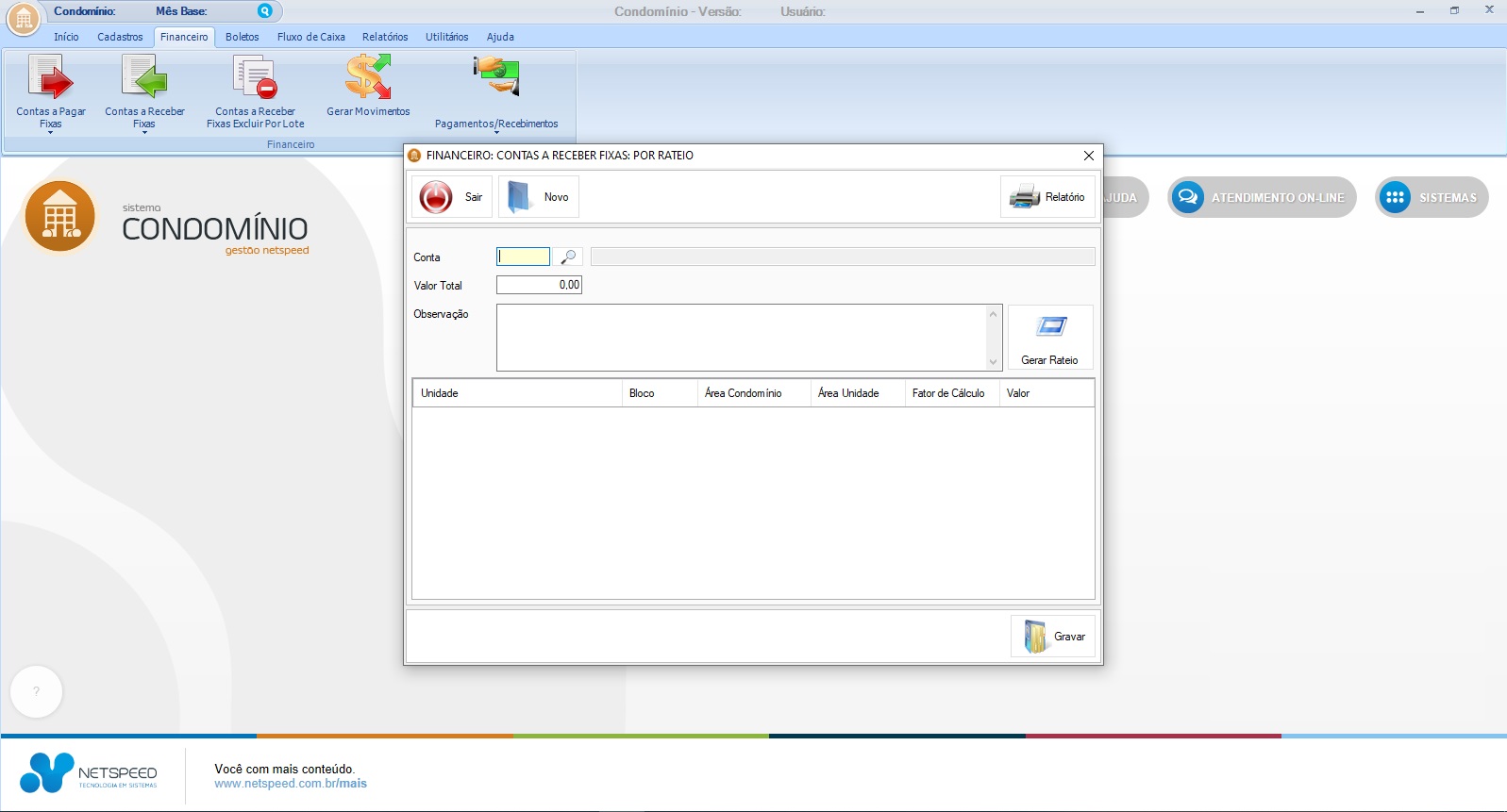Click Observação scrollbar up arrow

point(993,313)
